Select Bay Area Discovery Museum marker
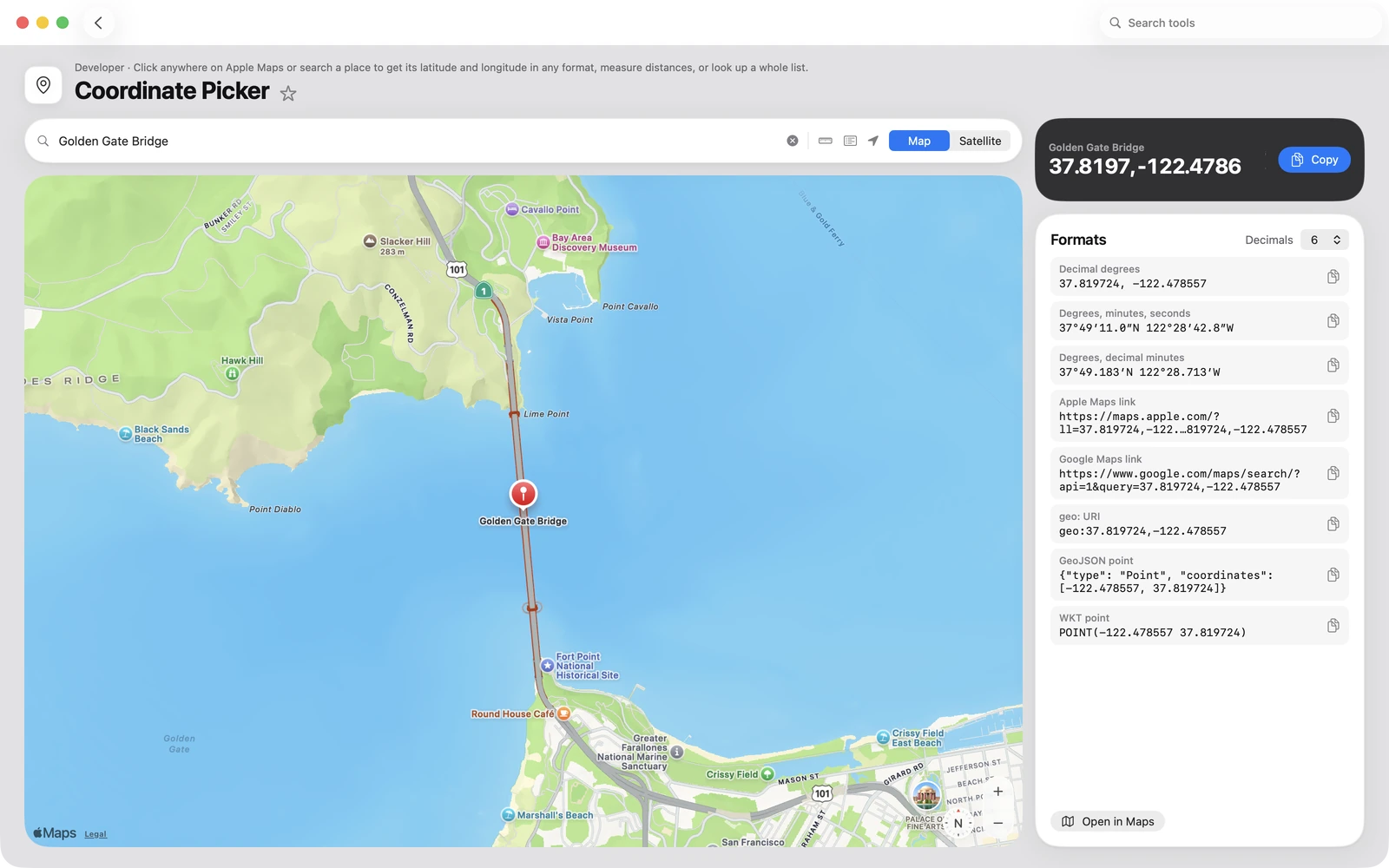Screen dimensions: 1389x868 click(543, 243)
